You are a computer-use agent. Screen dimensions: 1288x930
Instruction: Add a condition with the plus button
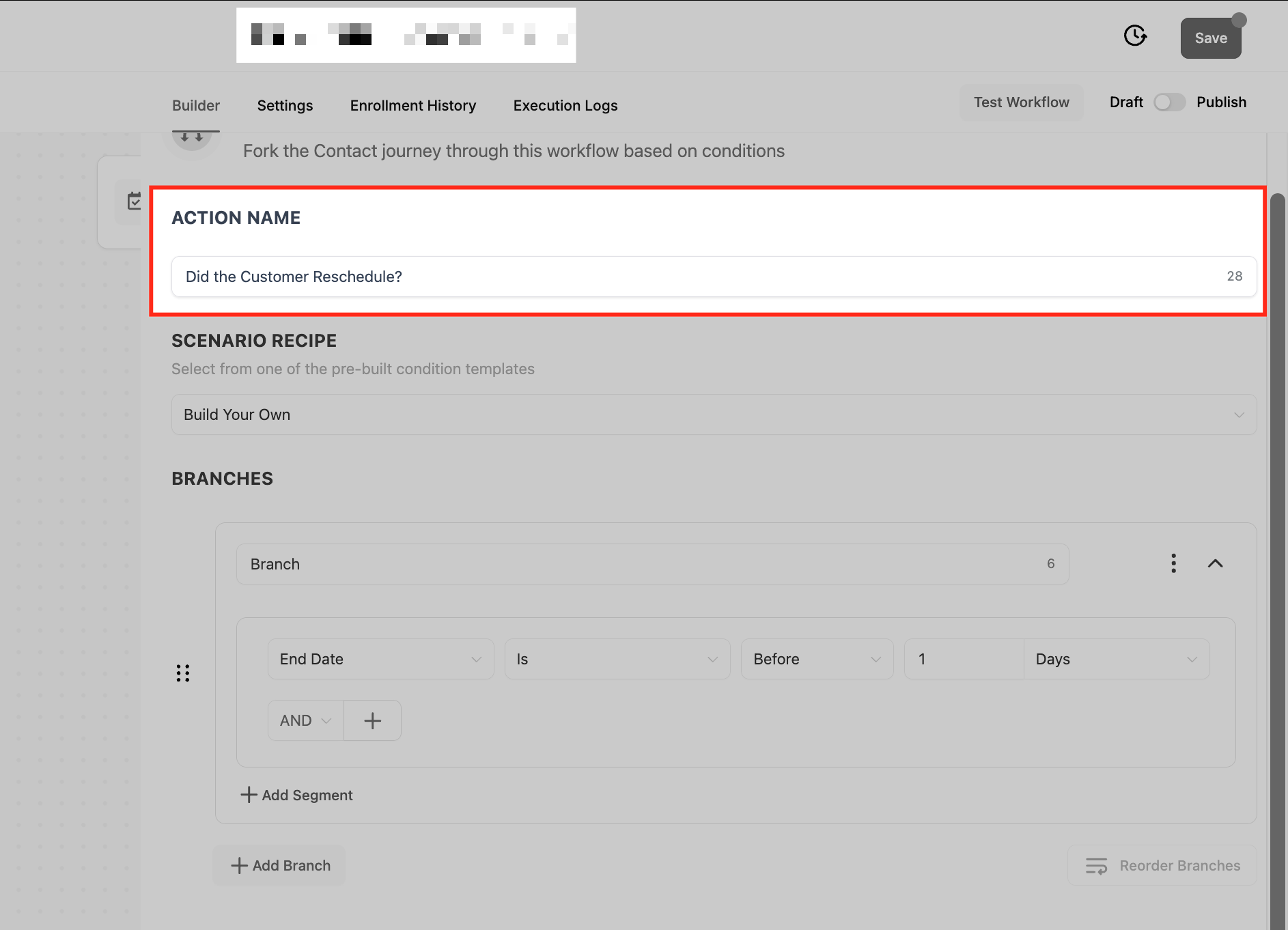click(x=372, y=720)
